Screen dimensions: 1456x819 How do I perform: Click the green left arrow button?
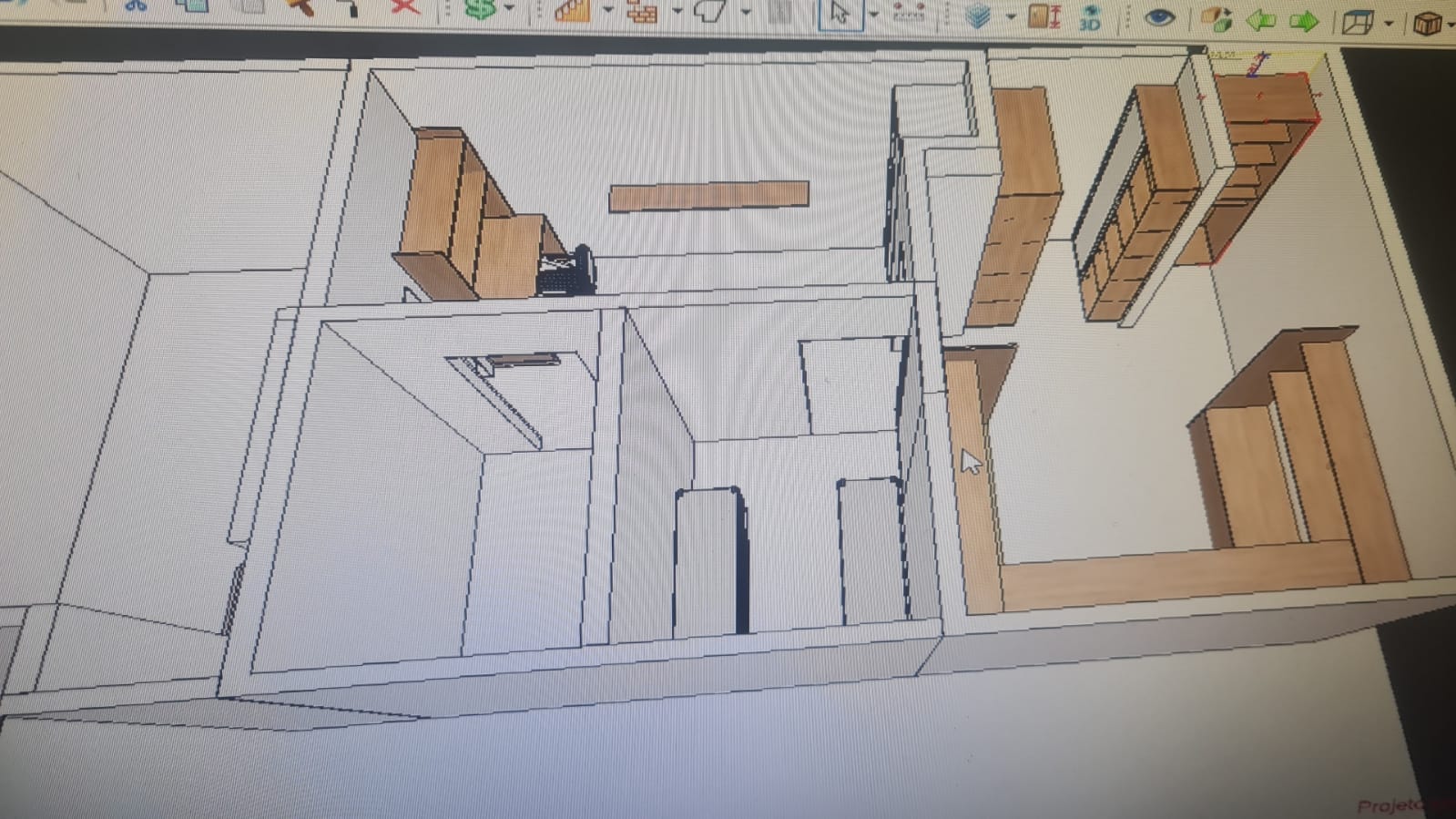1260,20
